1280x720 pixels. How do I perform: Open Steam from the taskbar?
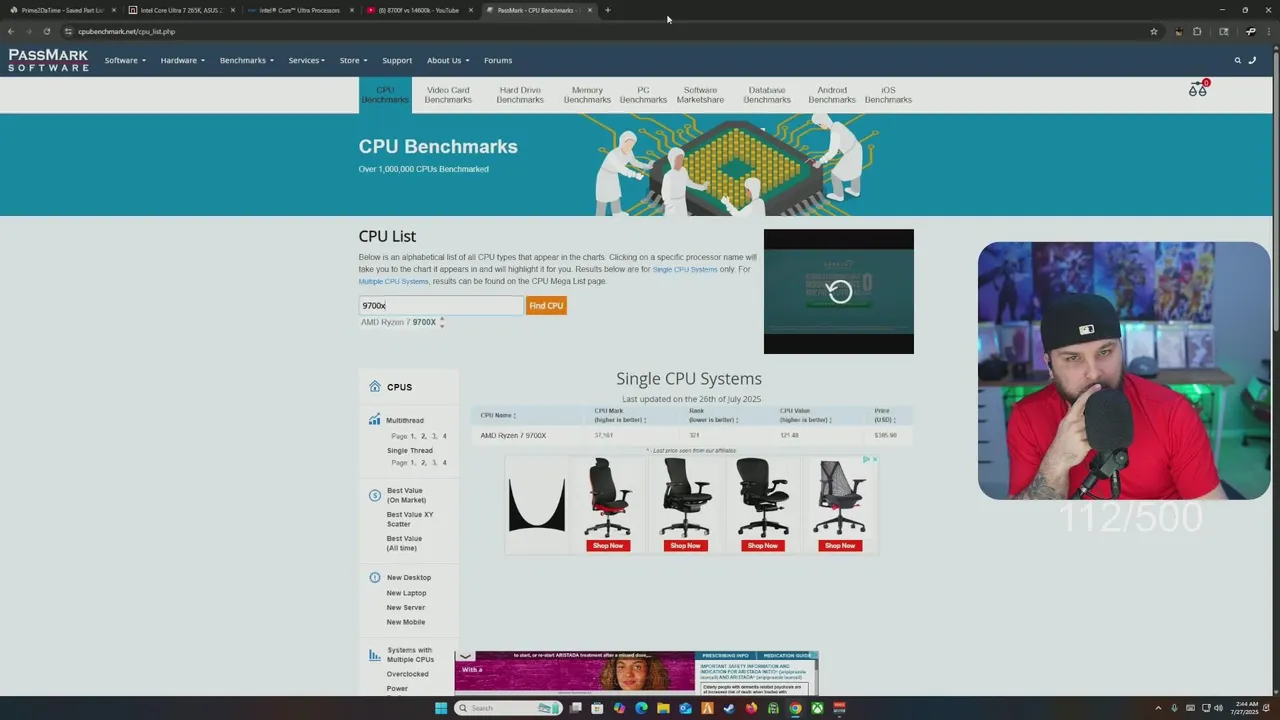coord(729,708)
